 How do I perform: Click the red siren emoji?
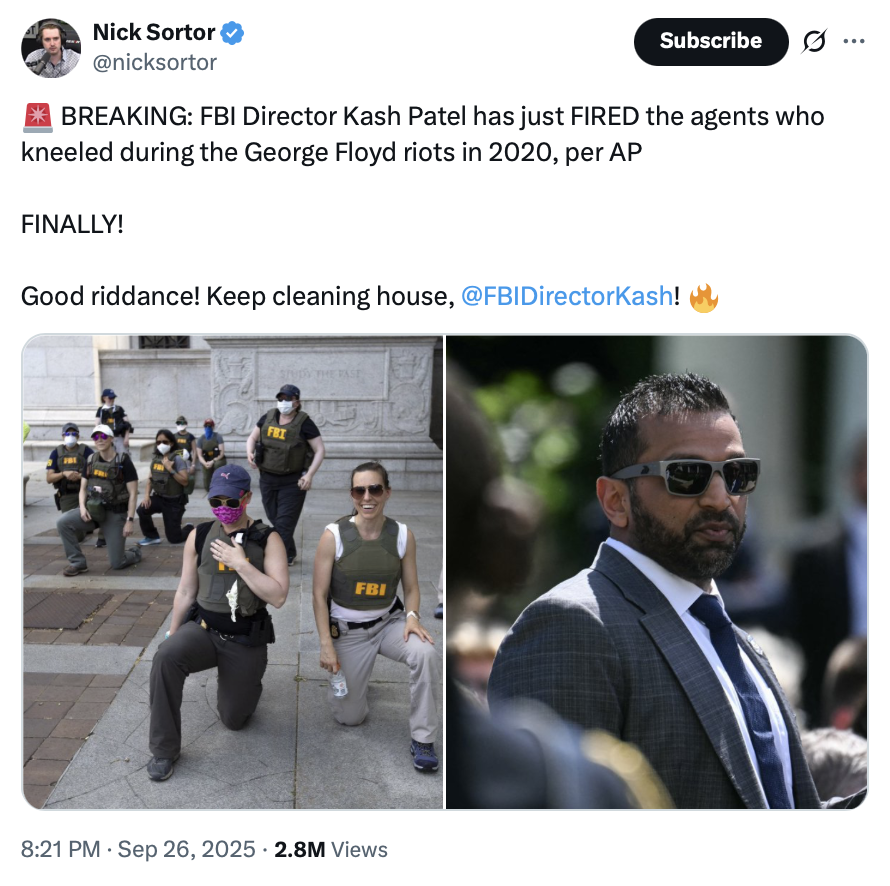37,117
